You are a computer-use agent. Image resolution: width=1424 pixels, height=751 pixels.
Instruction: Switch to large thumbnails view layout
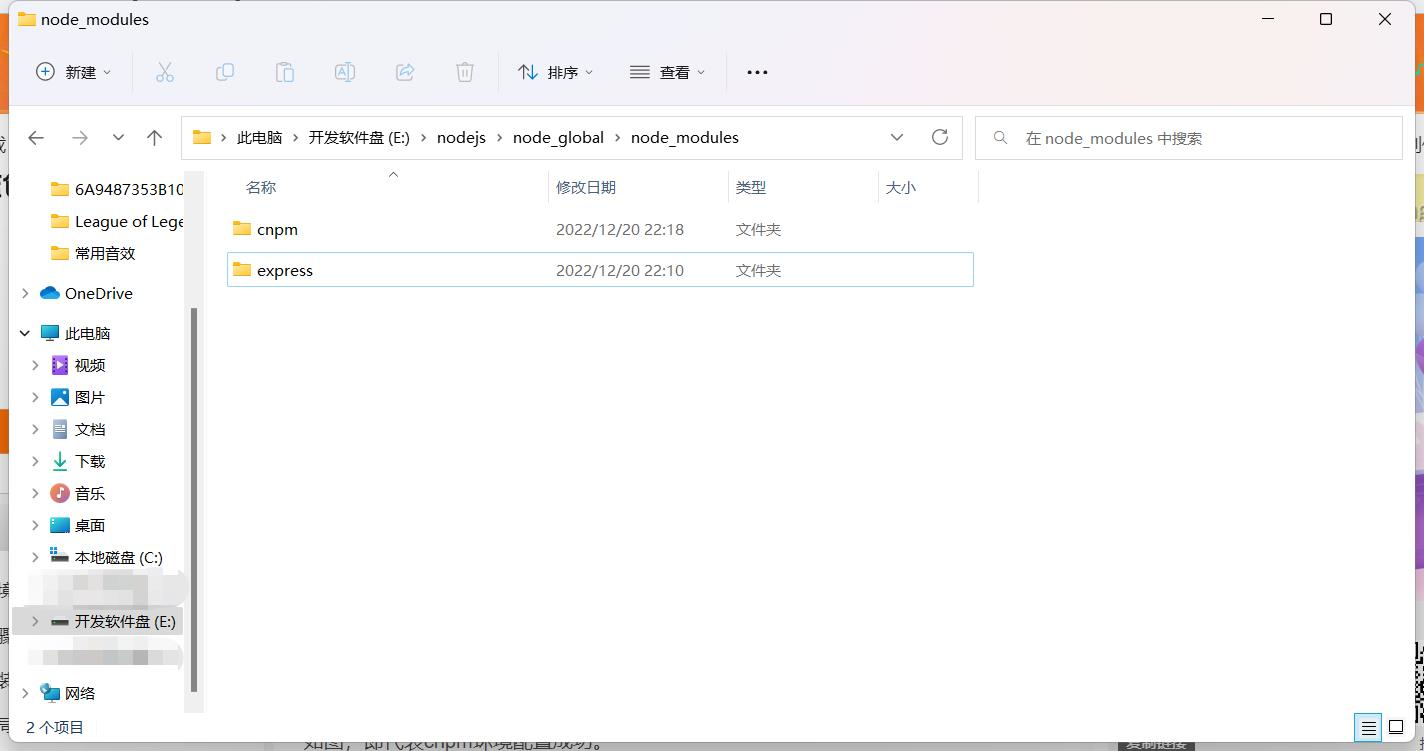point(1396,728)
